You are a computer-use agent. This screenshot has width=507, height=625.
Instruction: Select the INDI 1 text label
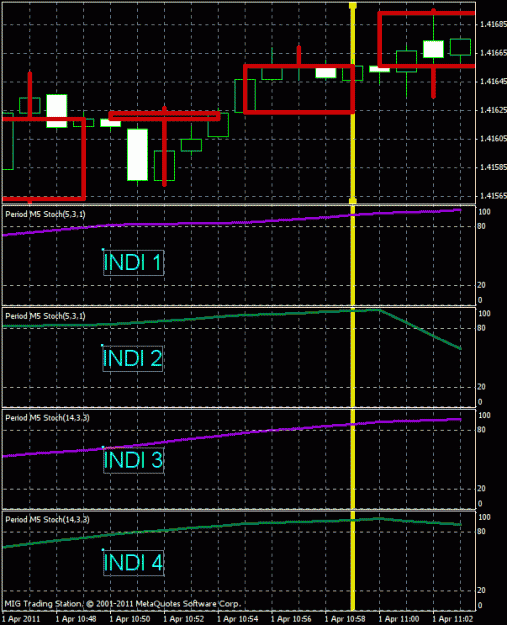[133, 262]
